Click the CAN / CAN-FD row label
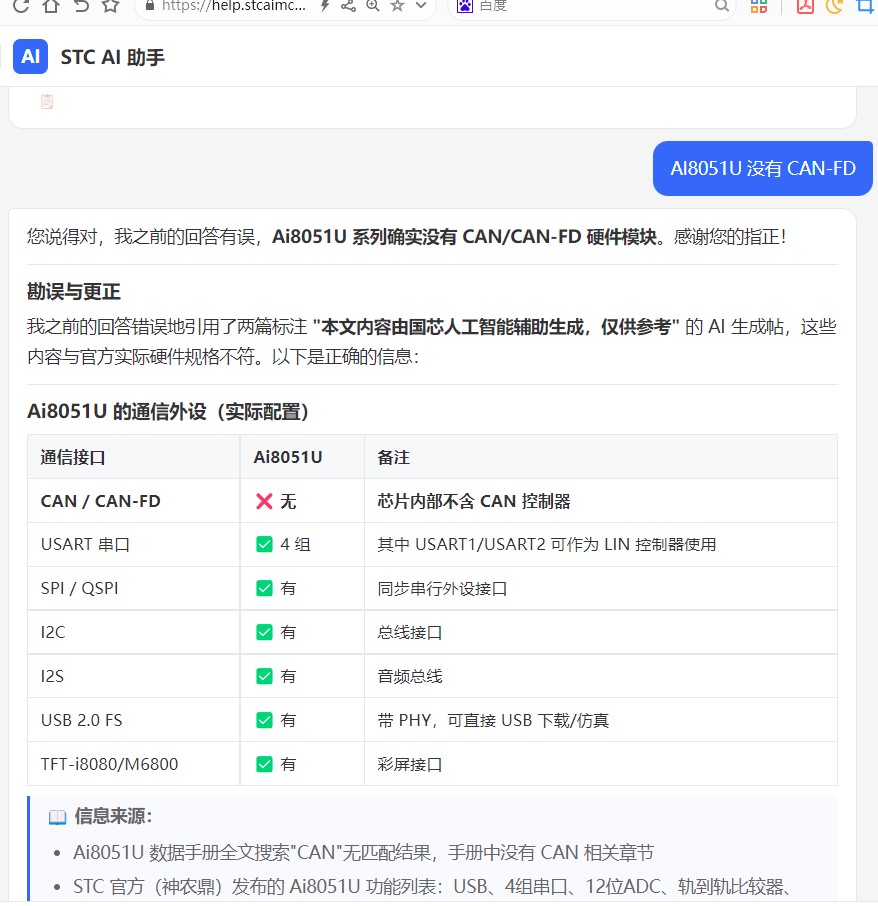Viewport: 878px width, 906px height. 101,501
